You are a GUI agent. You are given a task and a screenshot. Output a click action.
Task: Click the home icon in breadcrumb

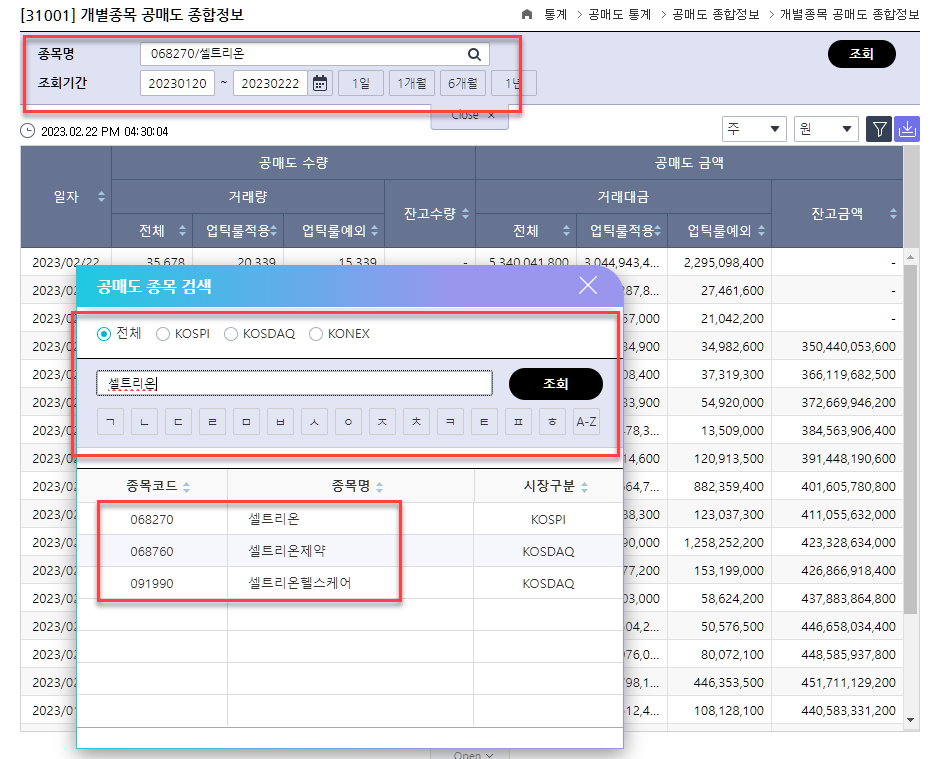(527, 15)
